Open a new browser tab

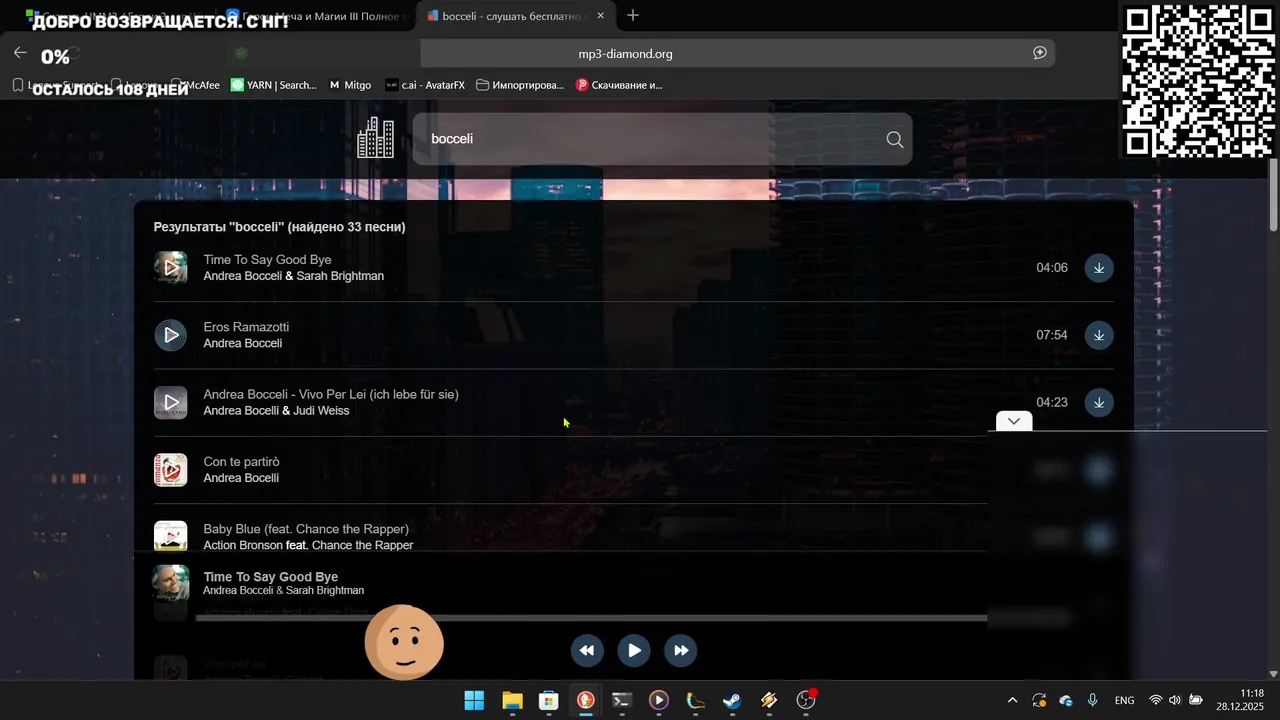click(632, 15)
